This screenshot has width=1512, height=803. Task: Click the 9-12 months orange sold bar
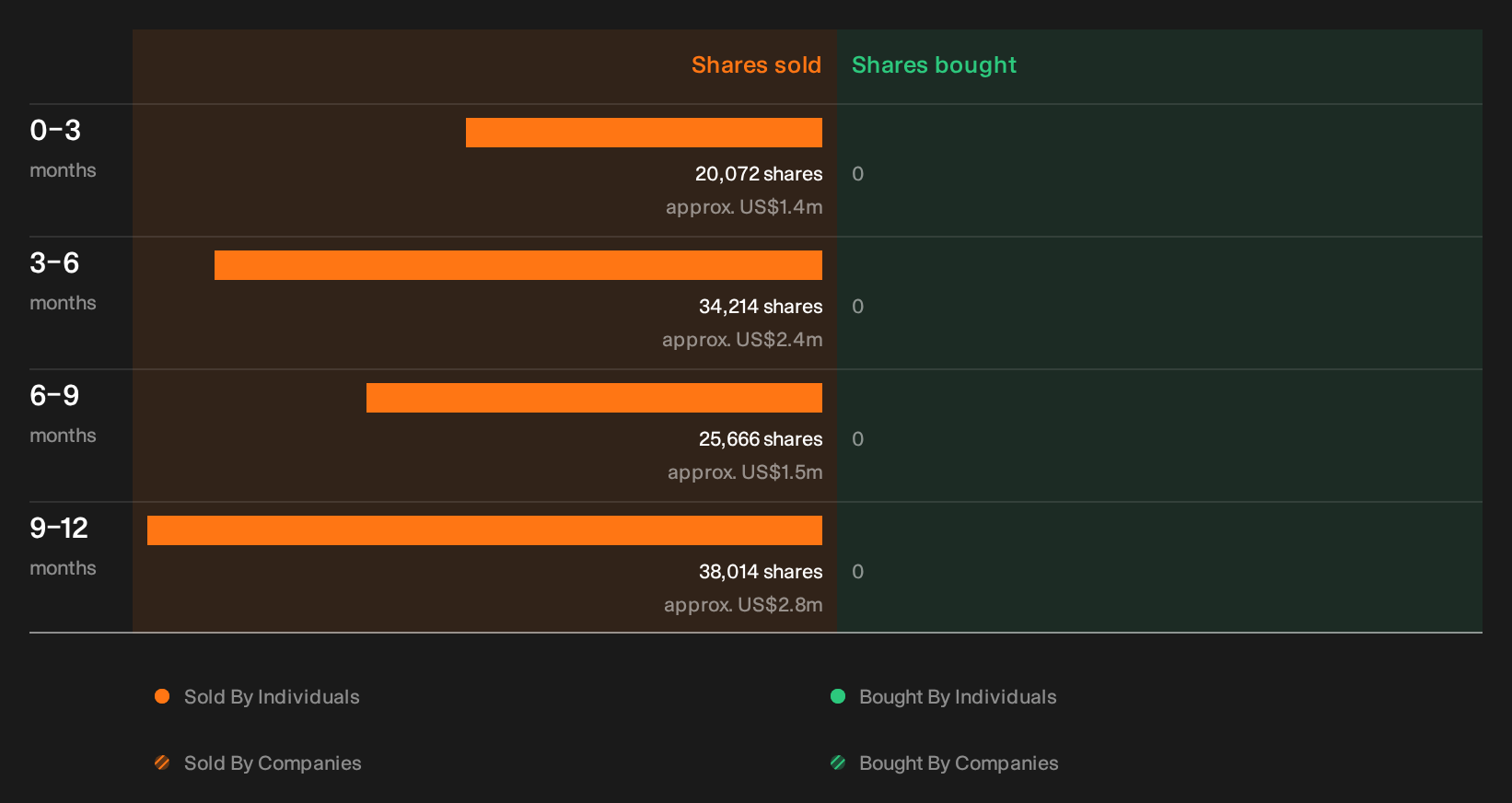(484, 530)
